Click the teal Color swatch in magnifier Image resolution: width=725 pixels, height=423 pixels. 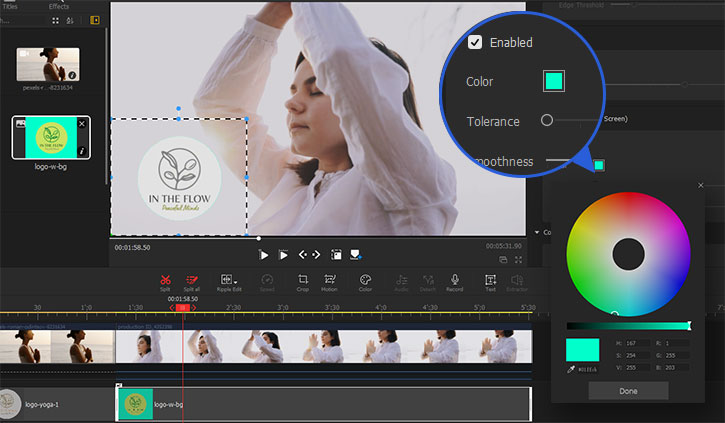pos(554,81)
